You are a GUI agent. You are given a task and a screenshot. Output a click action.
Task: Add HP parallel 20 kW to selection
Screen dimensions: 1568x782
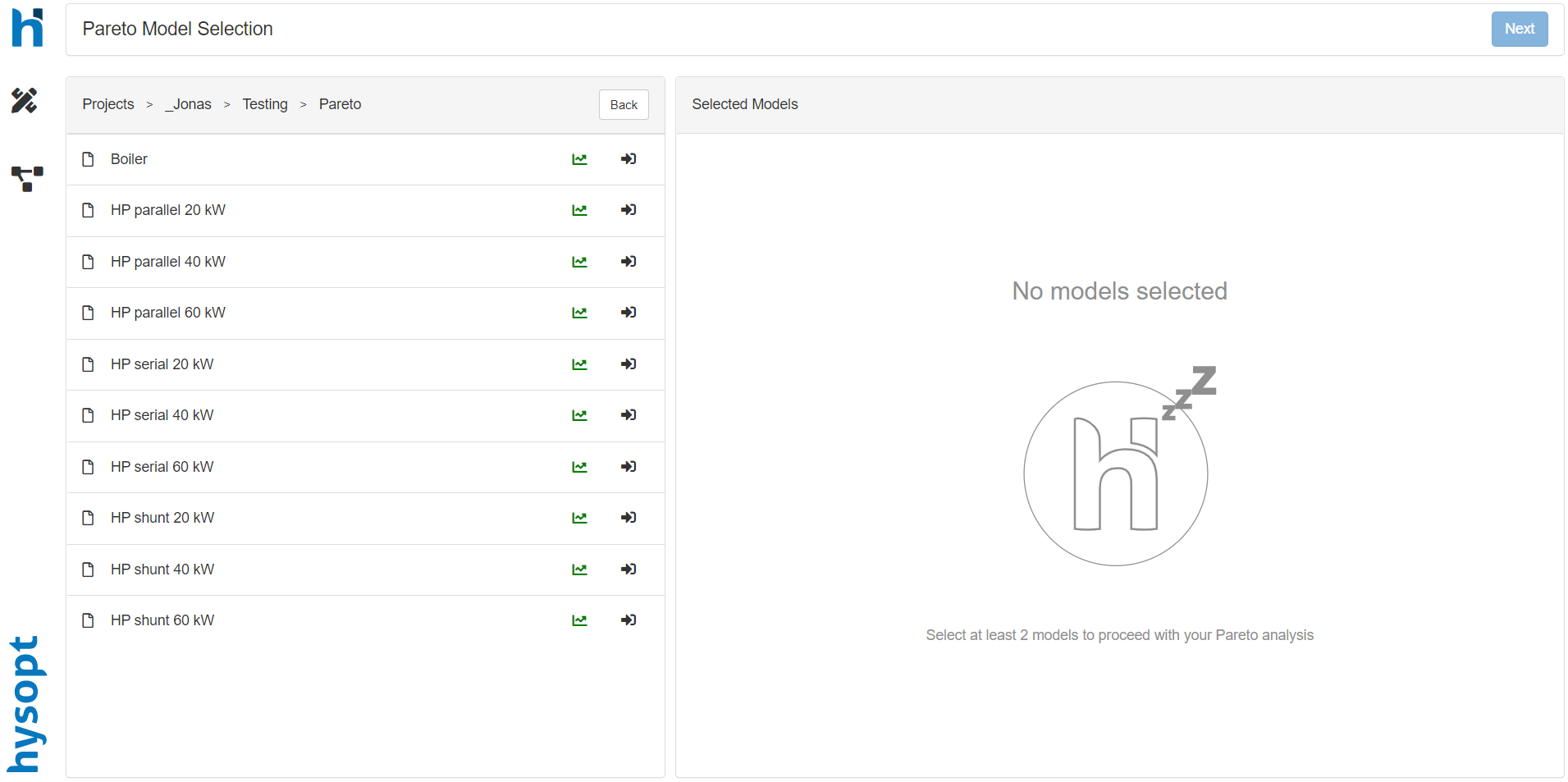[629, 210]
